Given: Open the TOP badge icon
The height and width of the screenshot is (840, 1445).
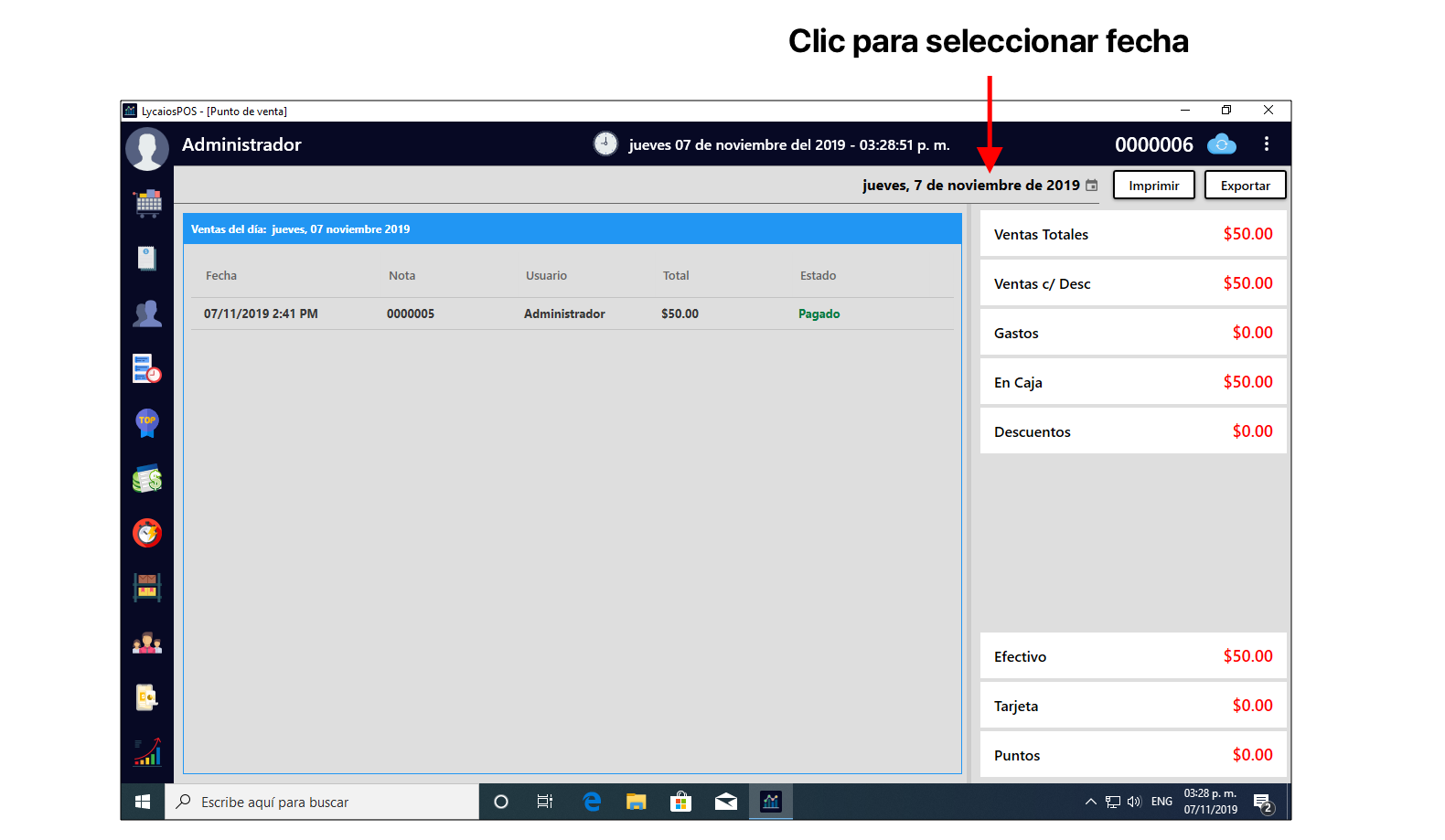Looking at the screenshot, I should pyautogui.click(x=147, y=423).
